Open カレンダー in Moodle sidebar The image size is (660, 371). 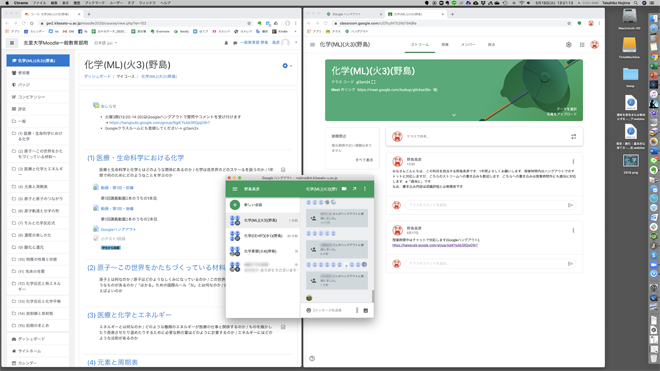[x=38, y=363]
